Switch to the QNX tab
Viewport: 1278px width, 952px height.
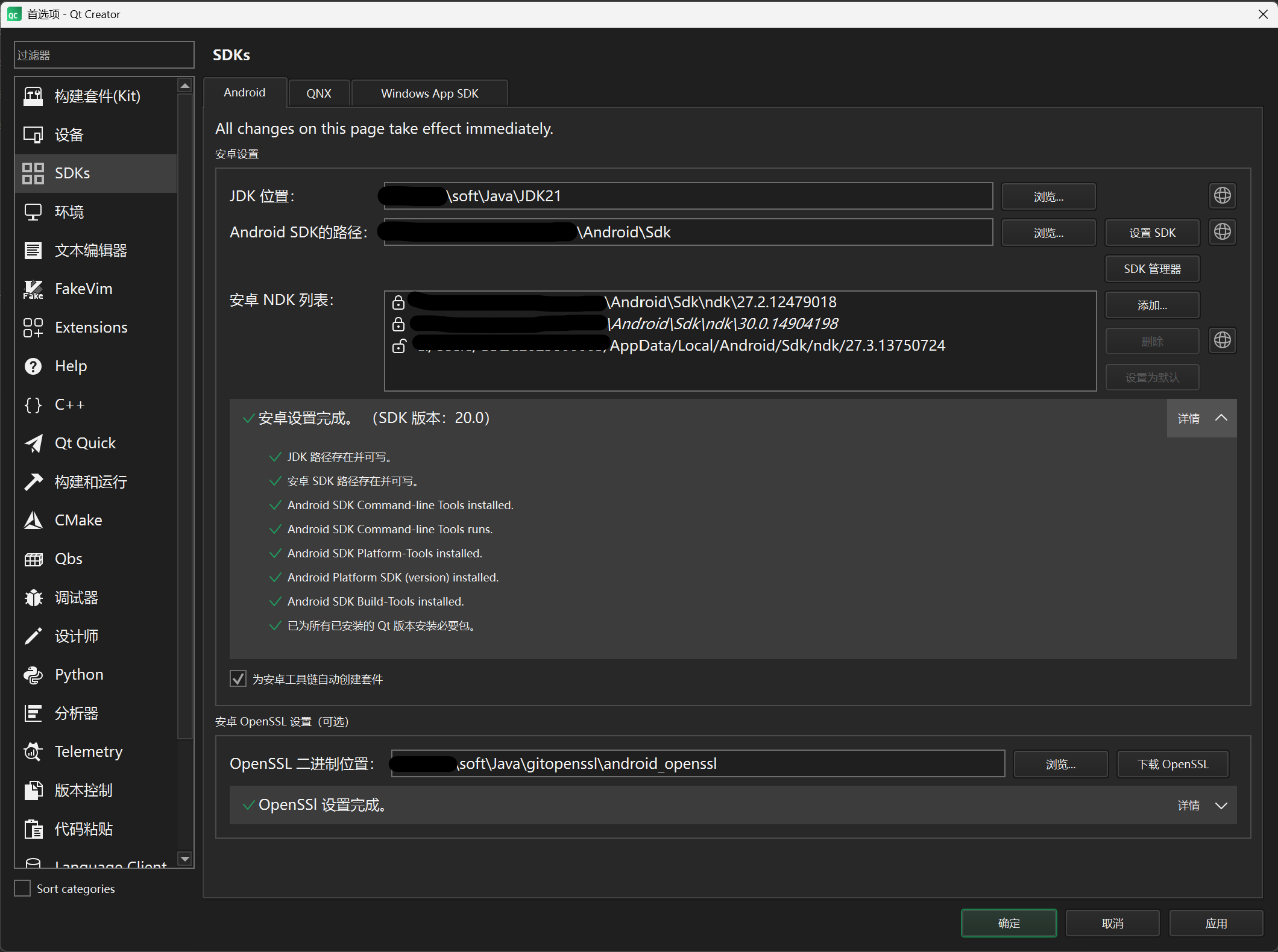coord(319,93)
